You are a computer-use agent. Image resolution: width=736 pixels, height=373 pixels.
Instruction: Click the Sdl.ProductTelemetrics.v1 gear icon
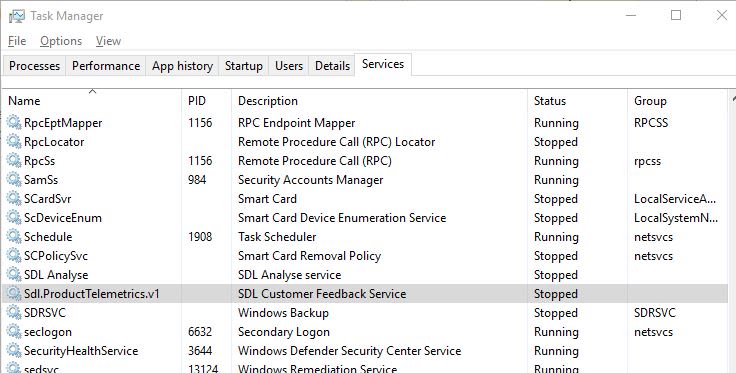[x=14, y=294]
